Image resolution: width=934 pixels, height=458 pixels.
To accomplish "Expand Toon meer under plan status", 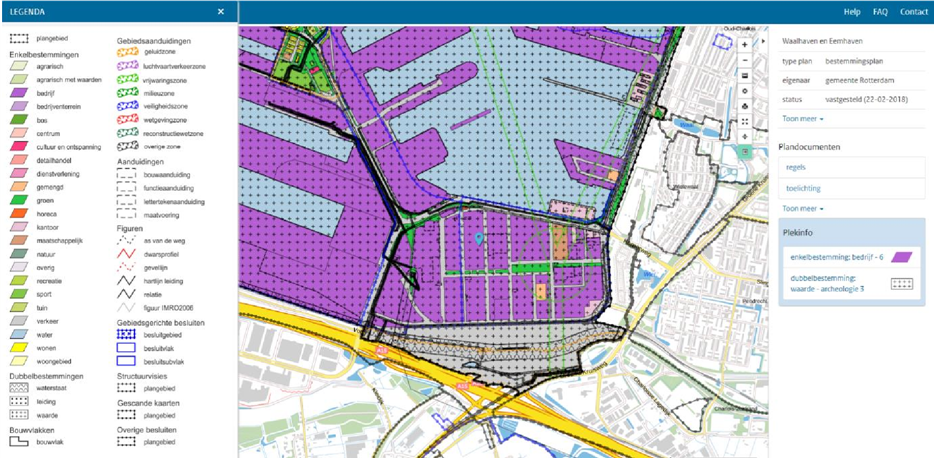I will click(x=803, y=119).
